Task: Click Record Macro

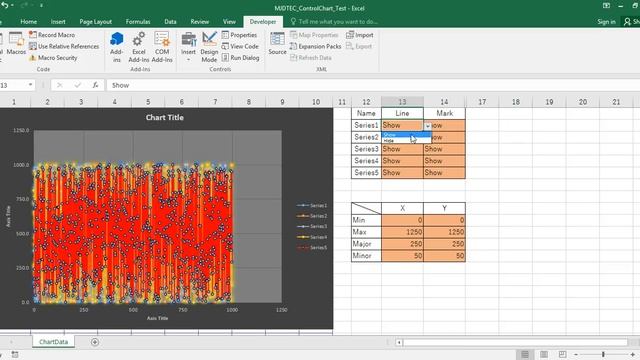Action: [52, 35]
